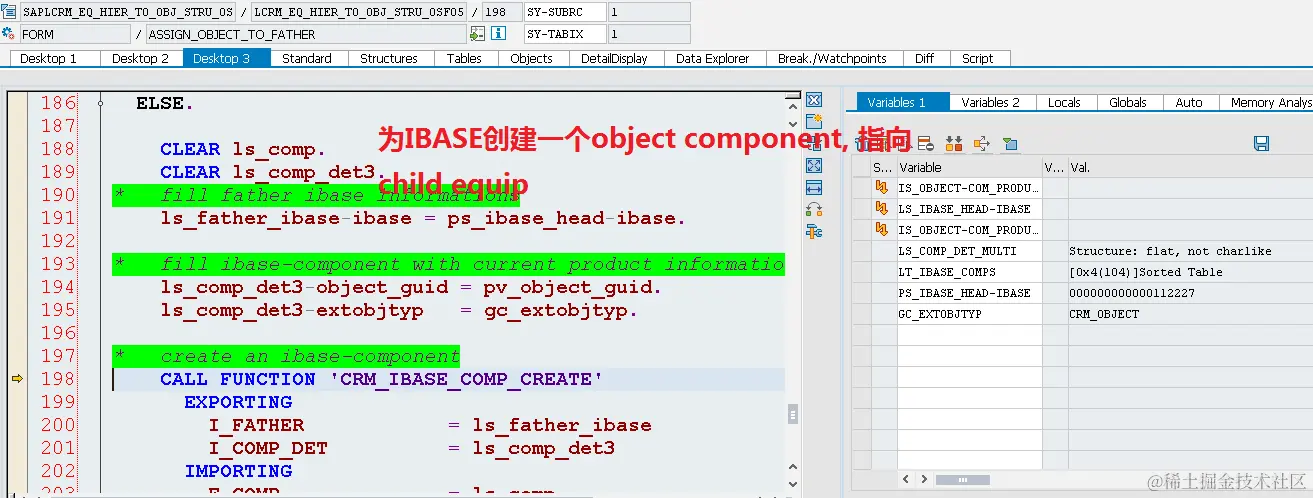1313x498 pixels.
Task: Click the gear icon before the FORM field
Action: [x=9, y=34]
